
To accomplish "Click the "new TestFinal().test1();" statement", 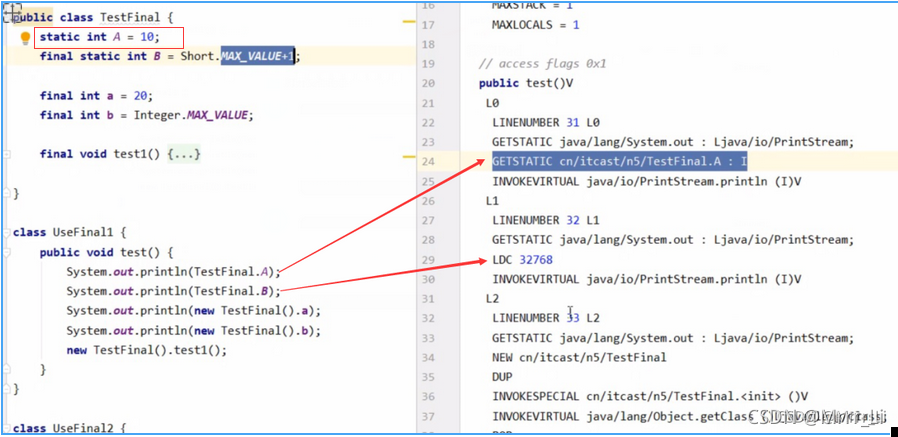I will pyautogui.click(x=147, y=350).
